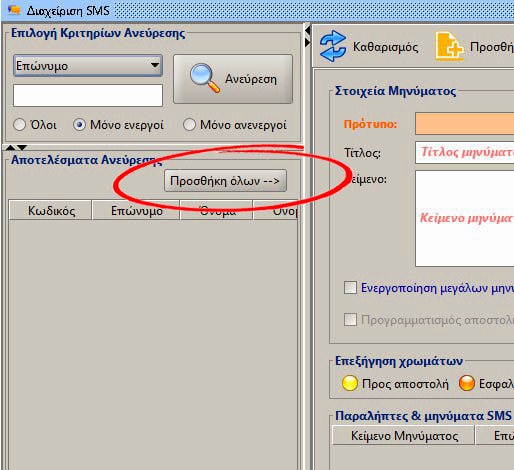Click the Καθαρισμός refresh arrows icon
This screenshot has width=514, height=470.
(333, 46)
